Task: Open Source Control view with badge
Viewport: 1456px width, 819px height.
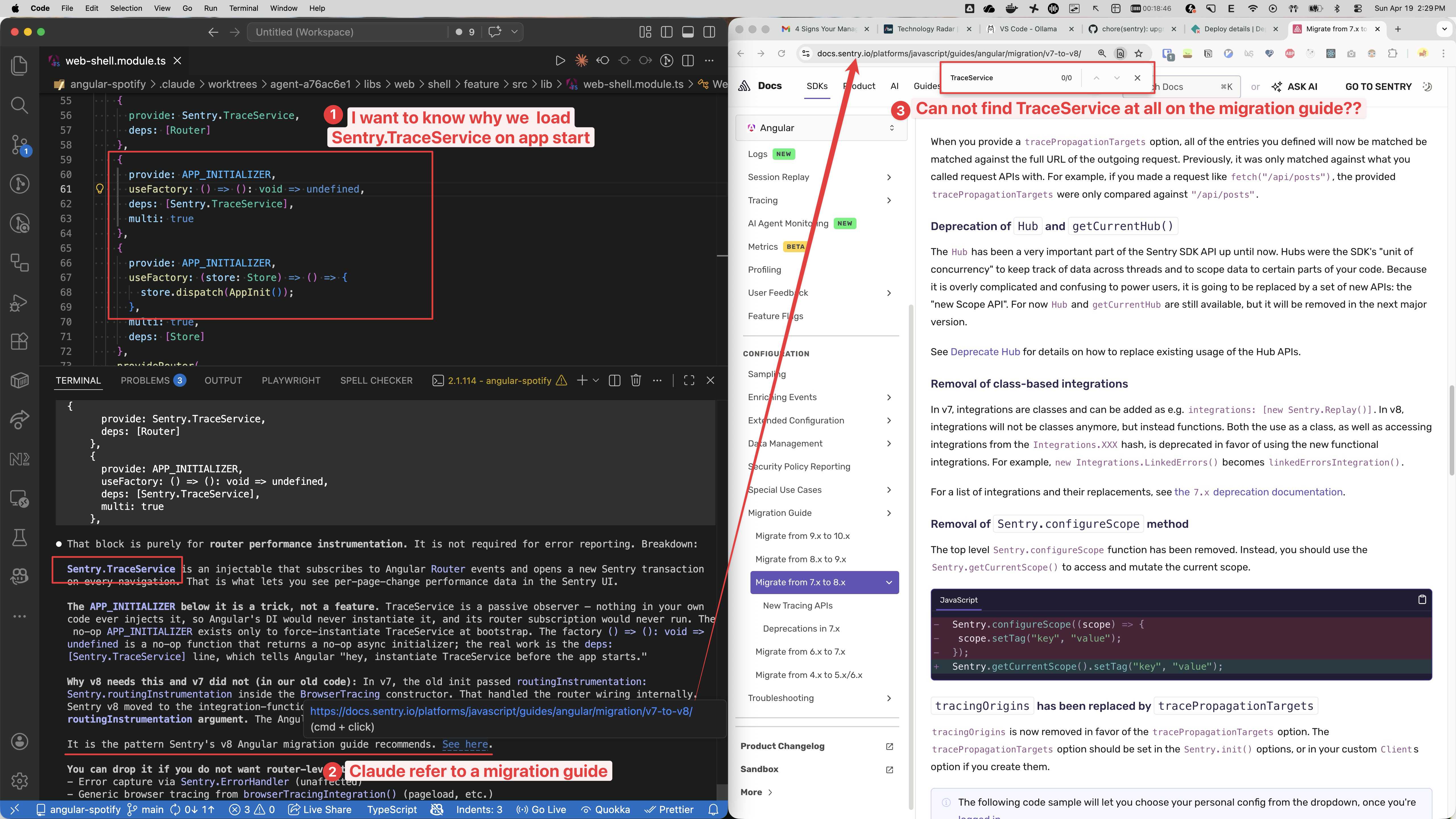Action: [x=19, y=145]
